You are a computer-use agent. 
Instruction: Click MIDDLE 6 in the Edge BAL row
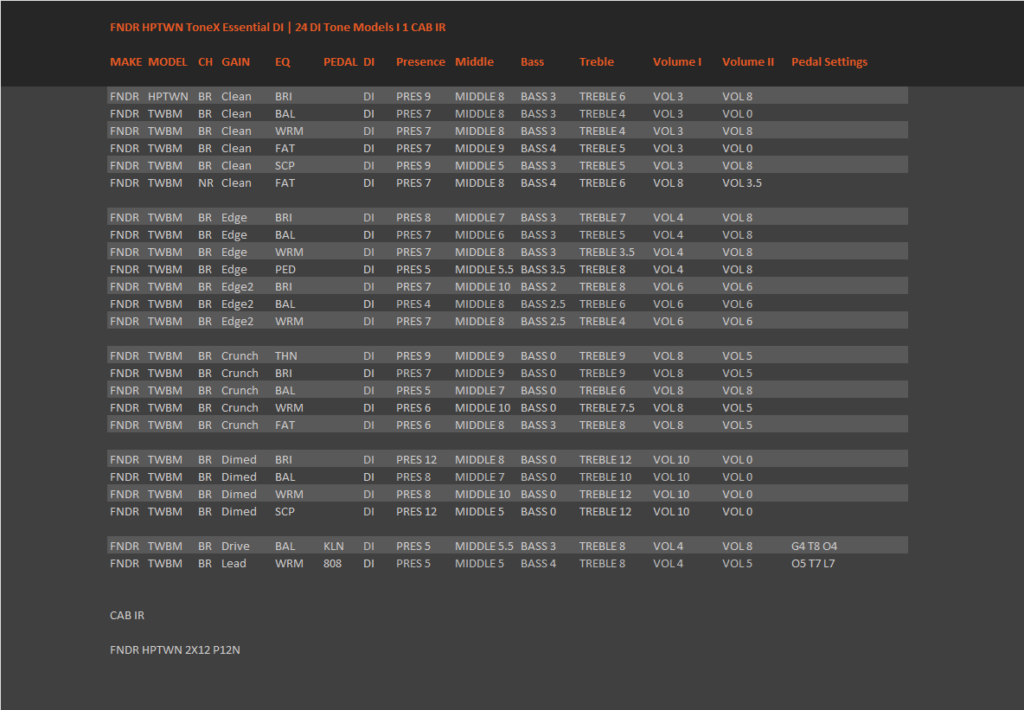coord(479,235)
